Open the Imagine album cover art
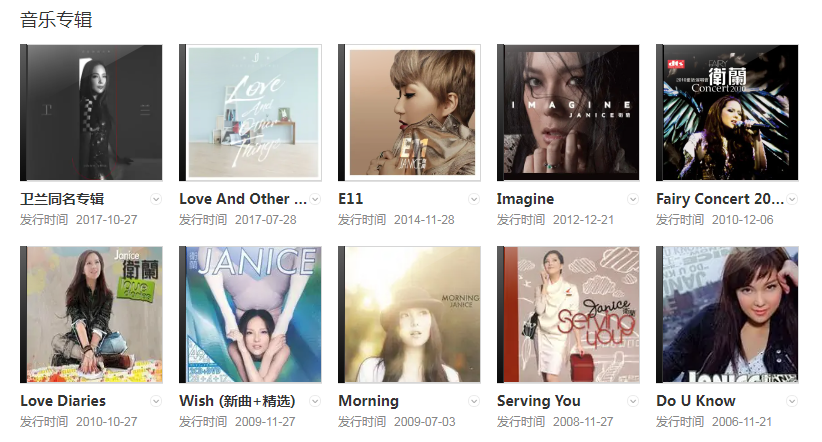Viewport: 822px width, 442px height. (x=568, y=113)
